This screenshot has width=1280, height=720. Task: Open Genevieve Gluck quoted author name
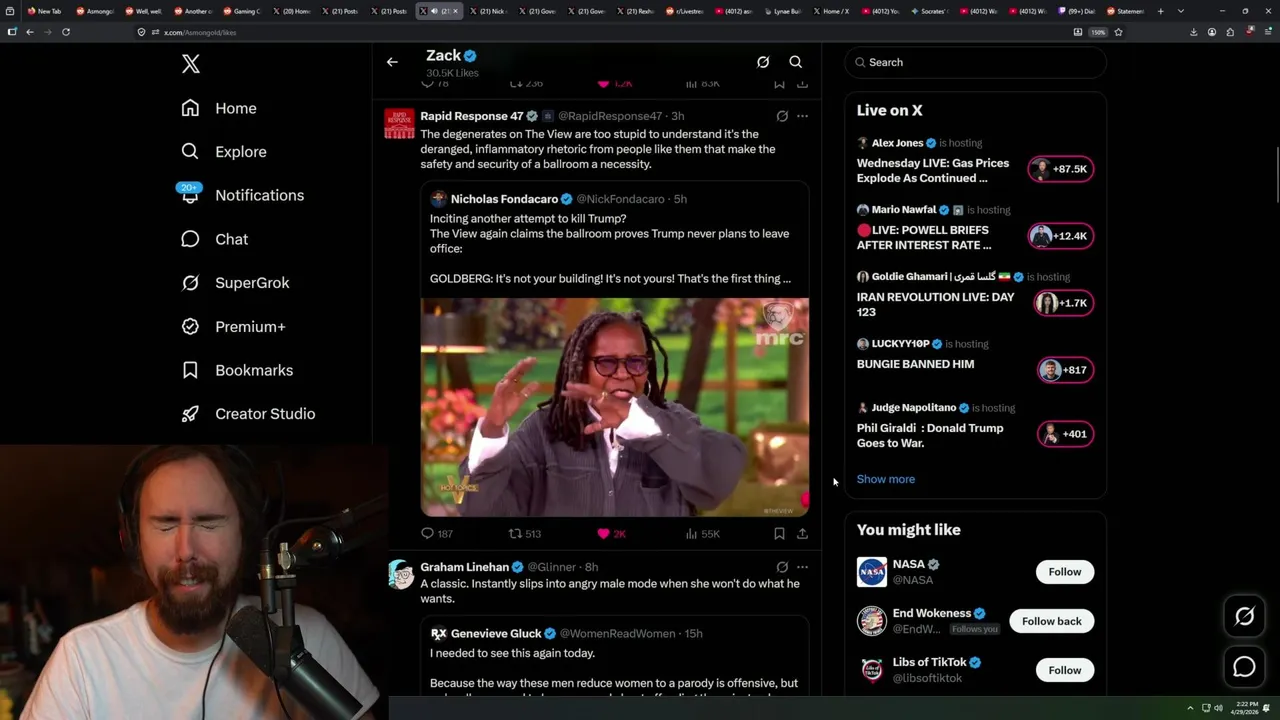[x=496, y=633]
